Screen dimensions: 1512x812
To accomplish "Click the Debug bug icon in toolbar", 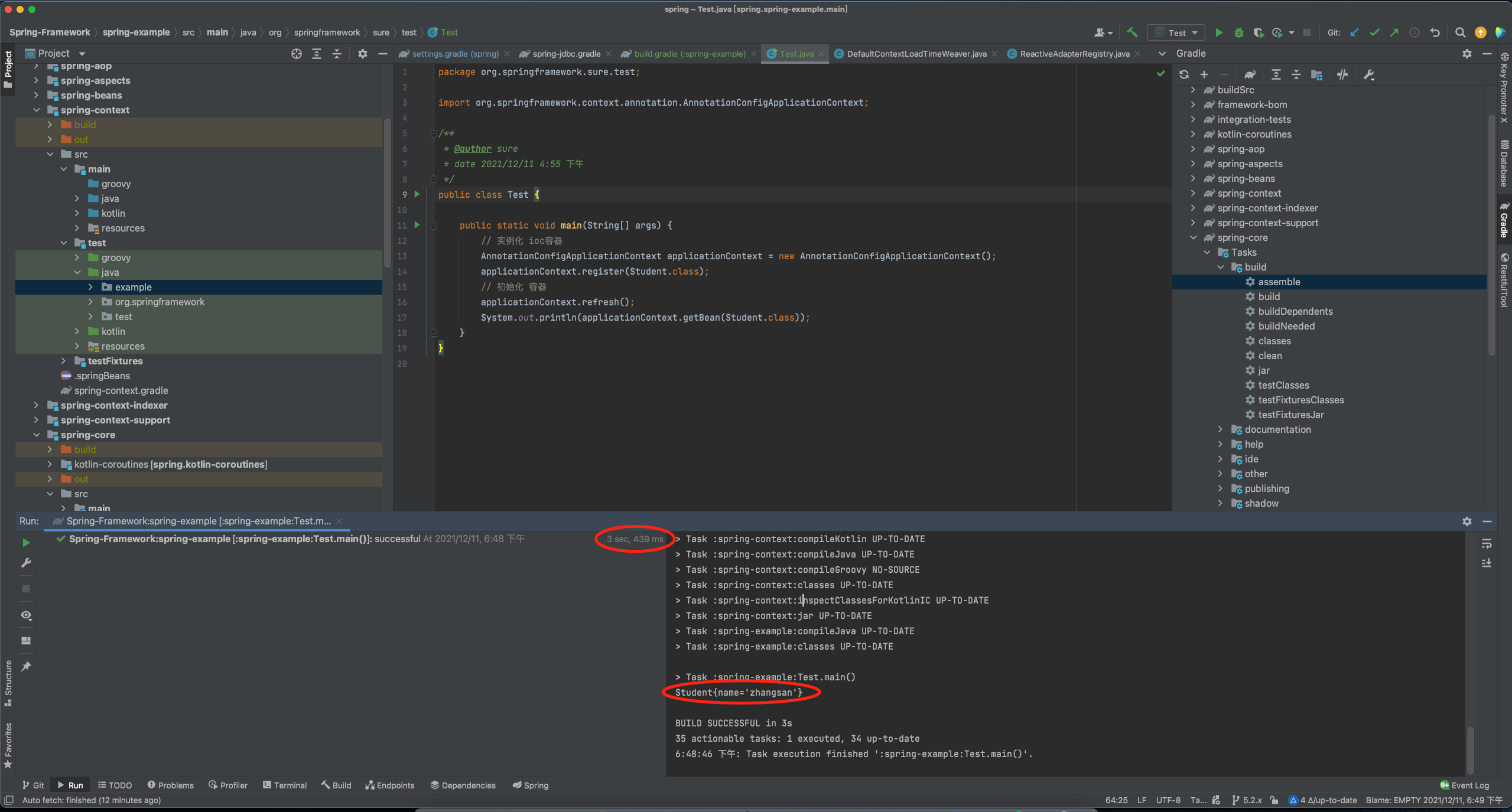I will (1238, 33).
